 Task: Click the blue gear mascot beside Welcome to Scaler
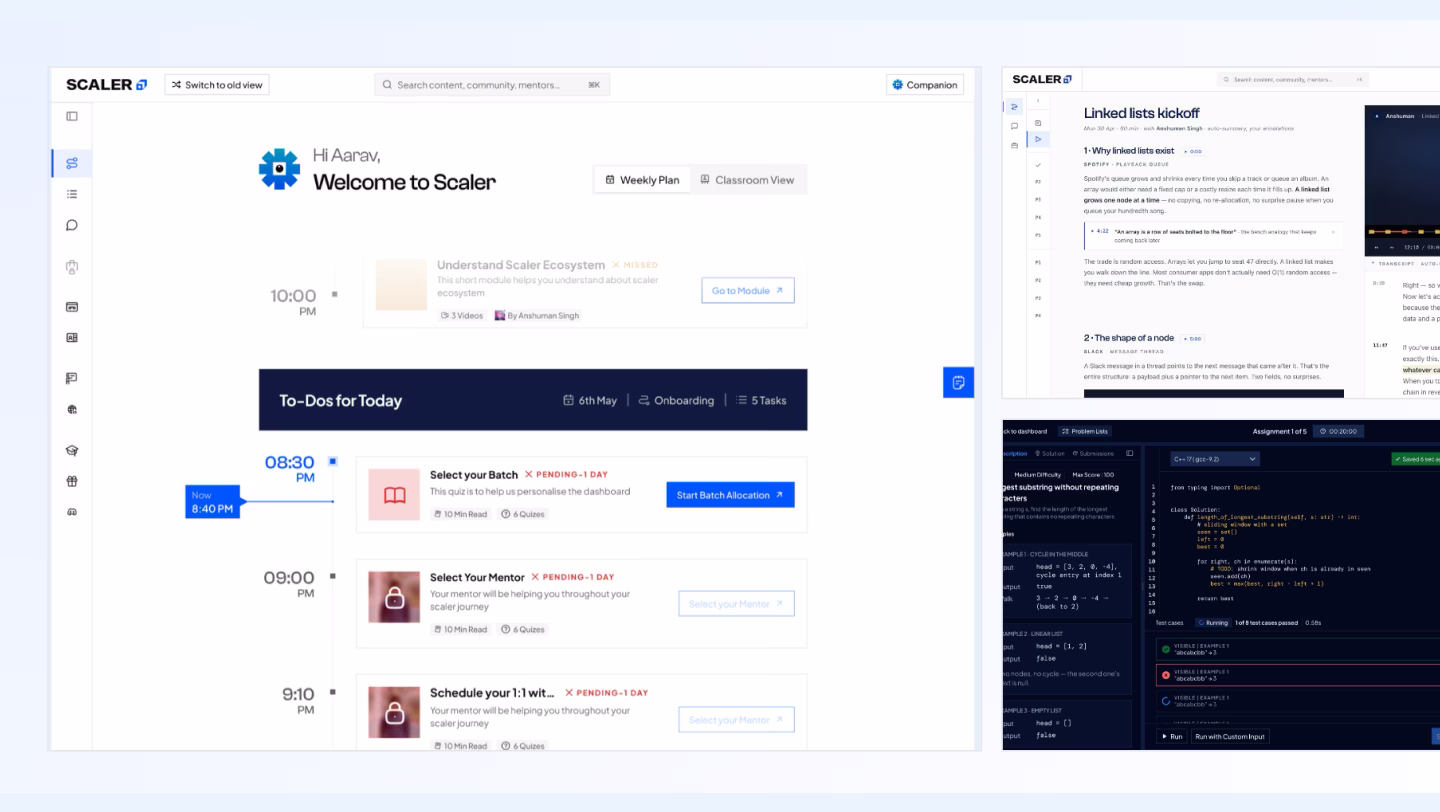tap(279, 169)
